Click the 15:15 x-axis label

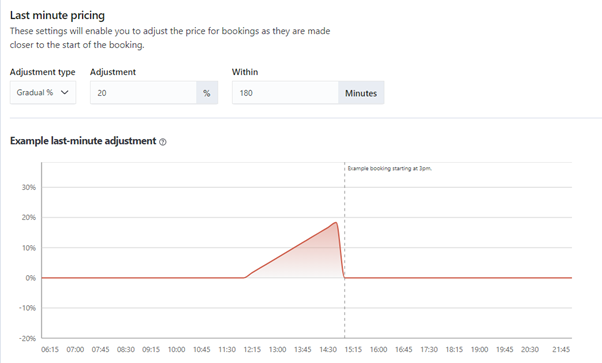click(x=353, y=350)
